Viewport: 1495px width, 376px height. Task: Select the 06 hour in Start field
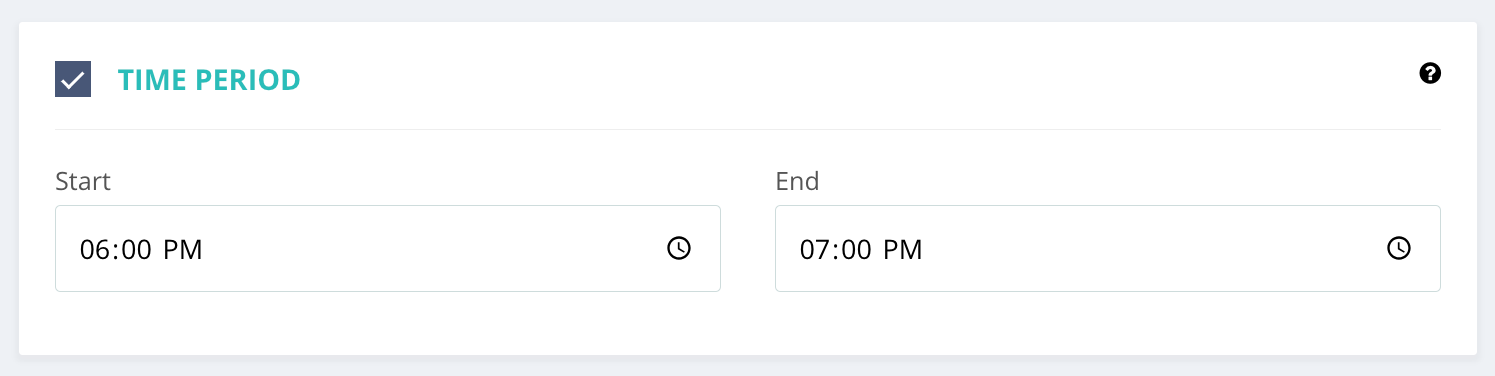[x=94, y=250]
